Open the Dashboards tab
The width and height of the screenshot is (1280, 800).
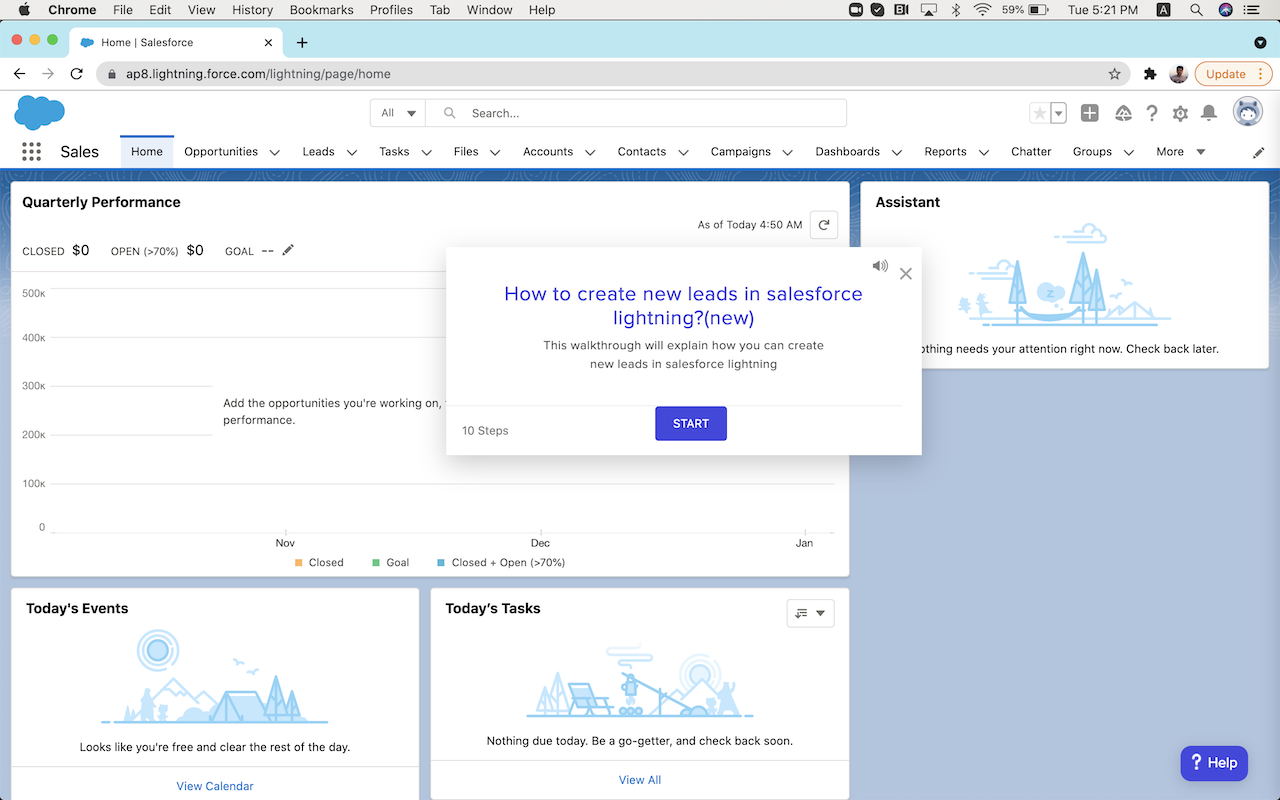[848, 152]
